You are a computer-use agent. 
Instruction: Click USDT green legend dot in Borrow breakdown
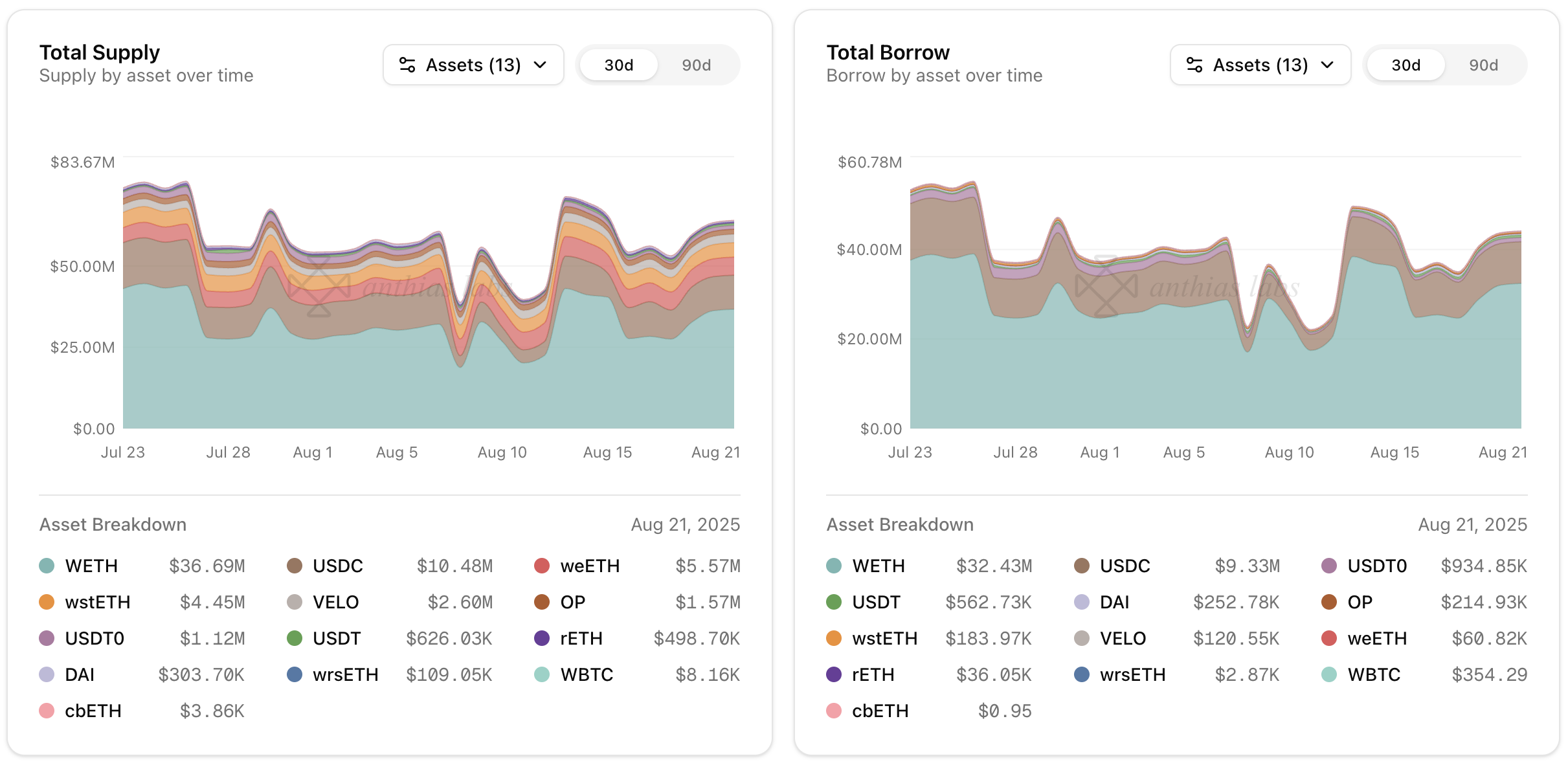834,602
